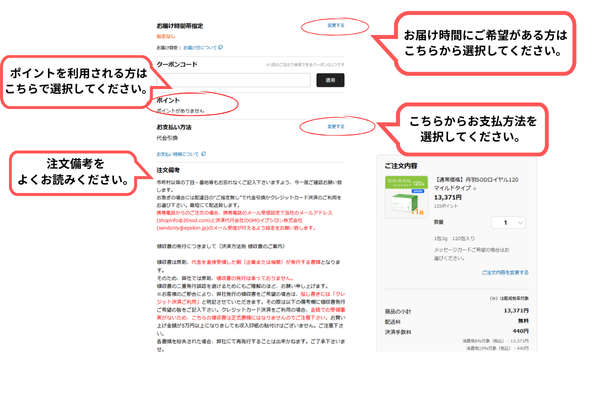Click 変更する link for payment method
This screenshot has width=600, height=400.
pyautogui.click(x=335, y=127)
